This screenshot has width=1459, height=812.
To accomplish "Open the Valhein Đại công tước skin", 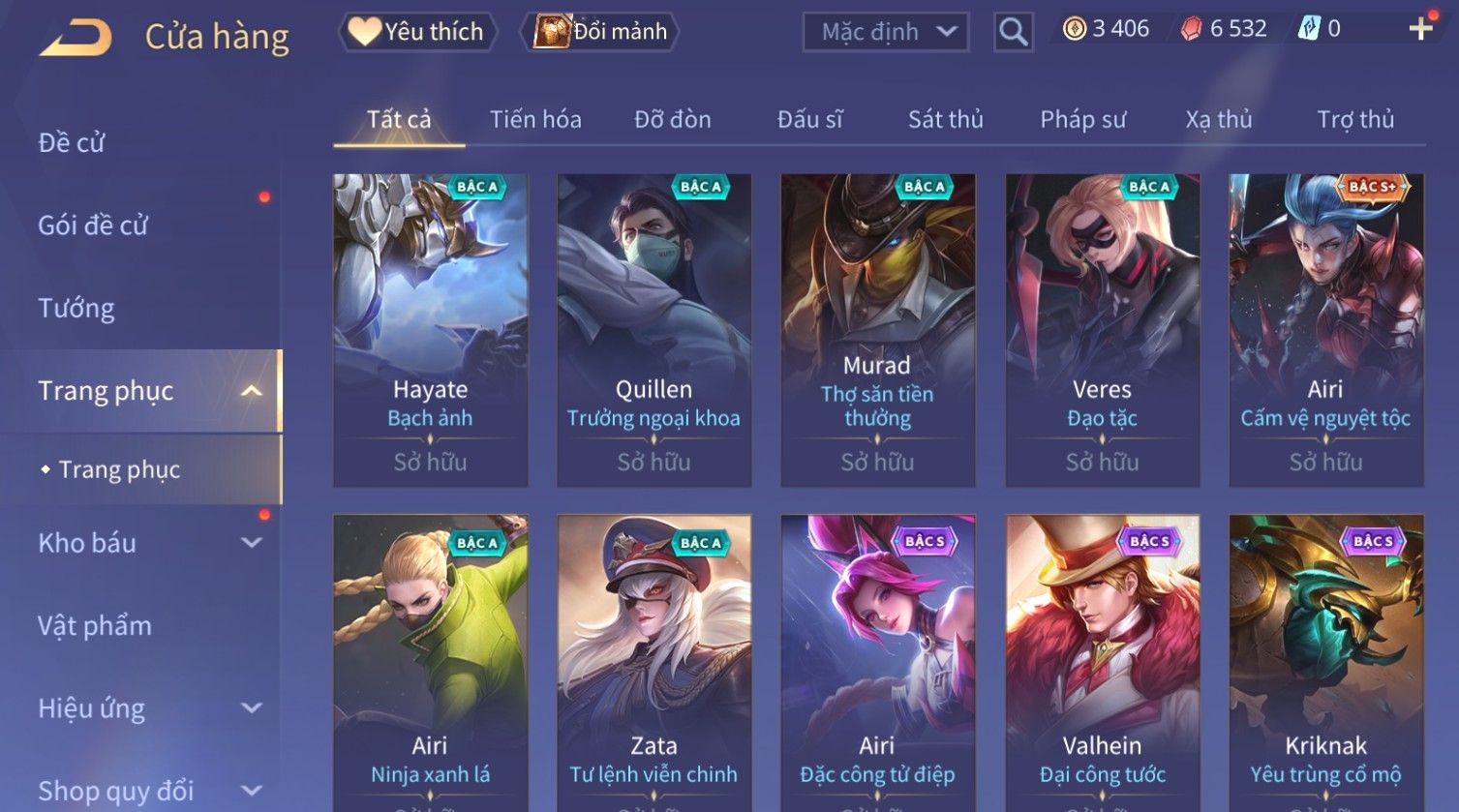I will click(1102, 663).
